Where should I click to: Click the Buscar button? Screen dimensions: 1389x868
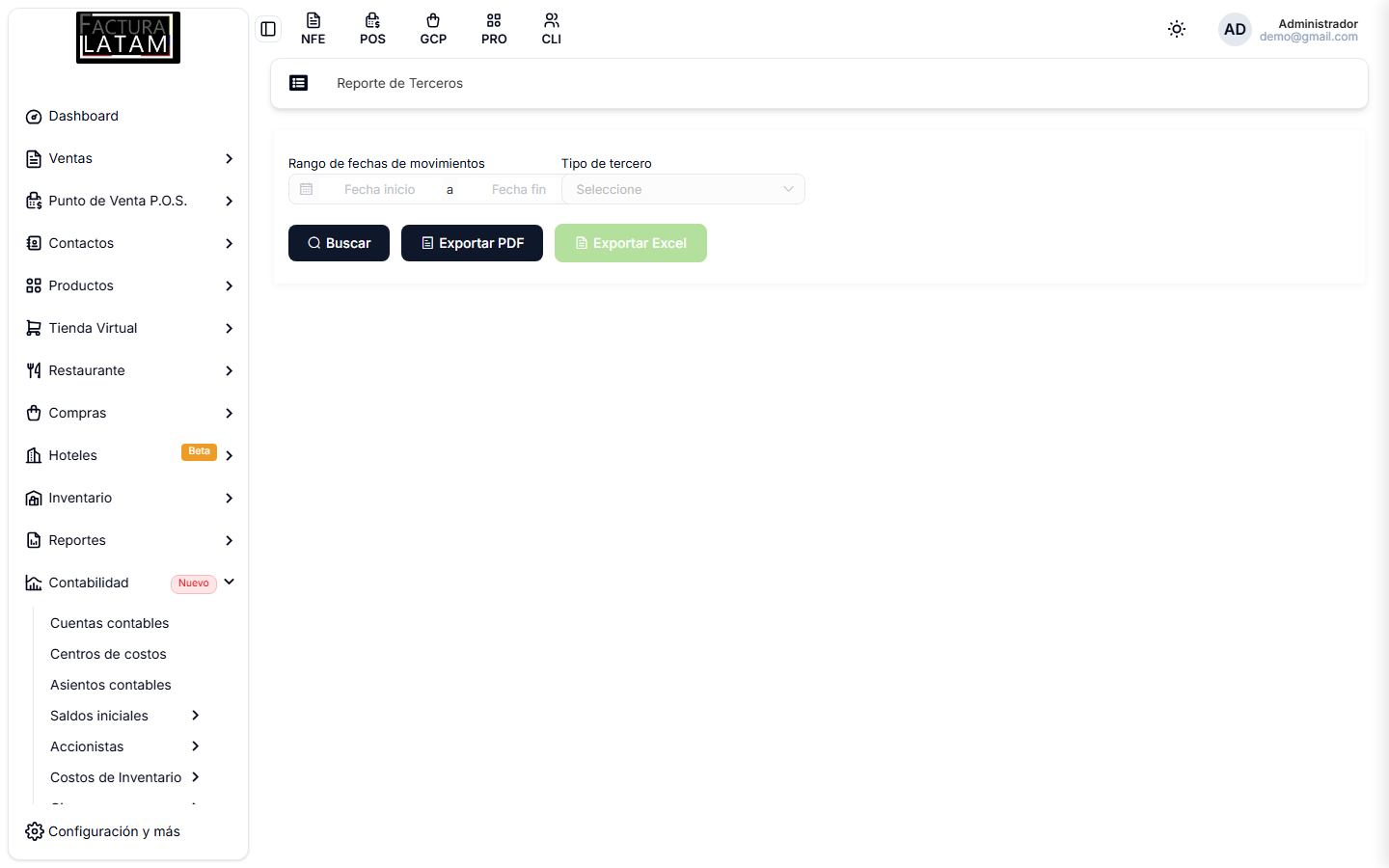click(x=339, y=243)
